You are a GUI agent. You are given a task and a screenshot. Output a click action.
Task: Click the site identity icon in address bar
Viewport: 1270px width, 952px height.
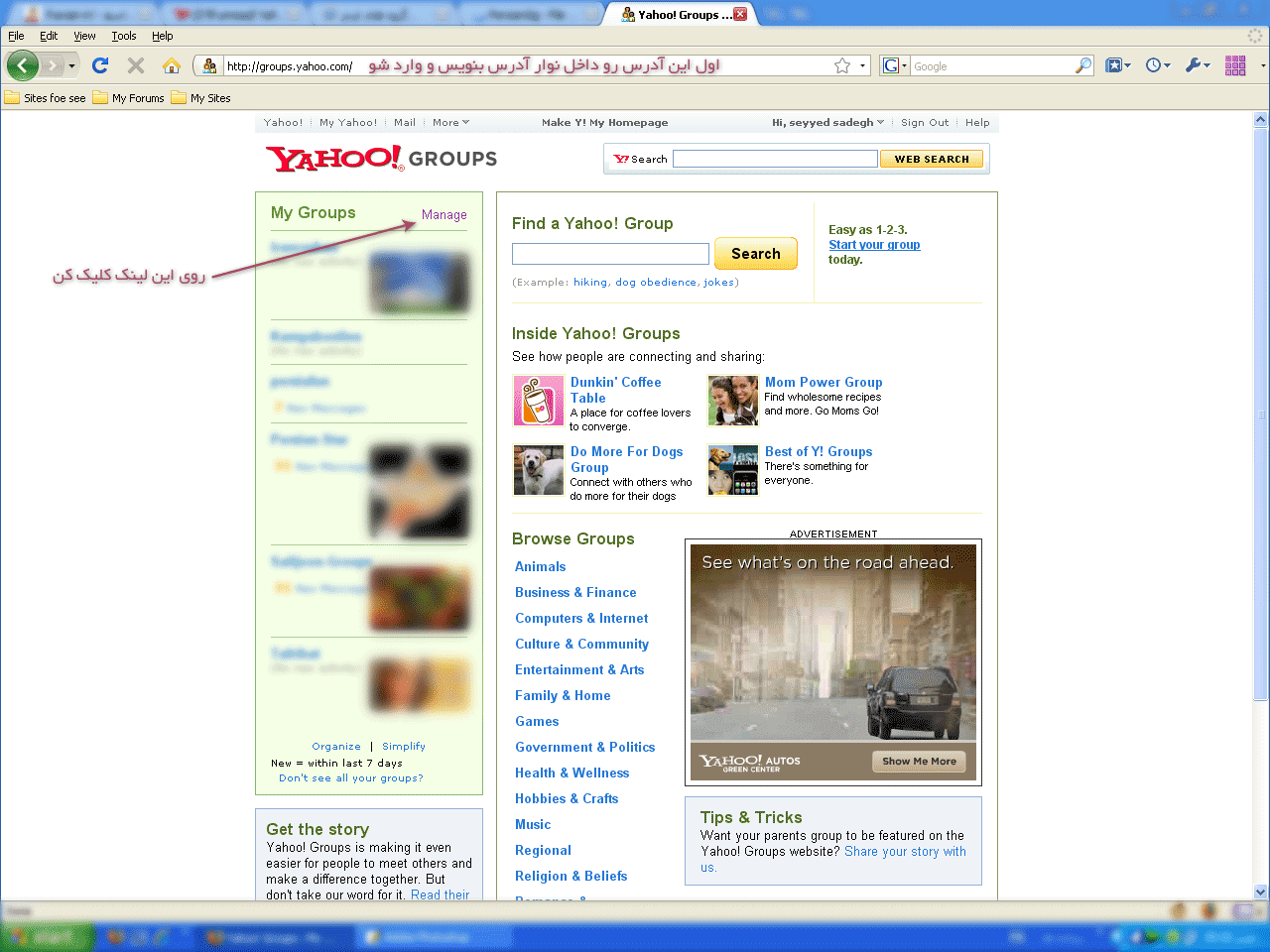(209, 66)
